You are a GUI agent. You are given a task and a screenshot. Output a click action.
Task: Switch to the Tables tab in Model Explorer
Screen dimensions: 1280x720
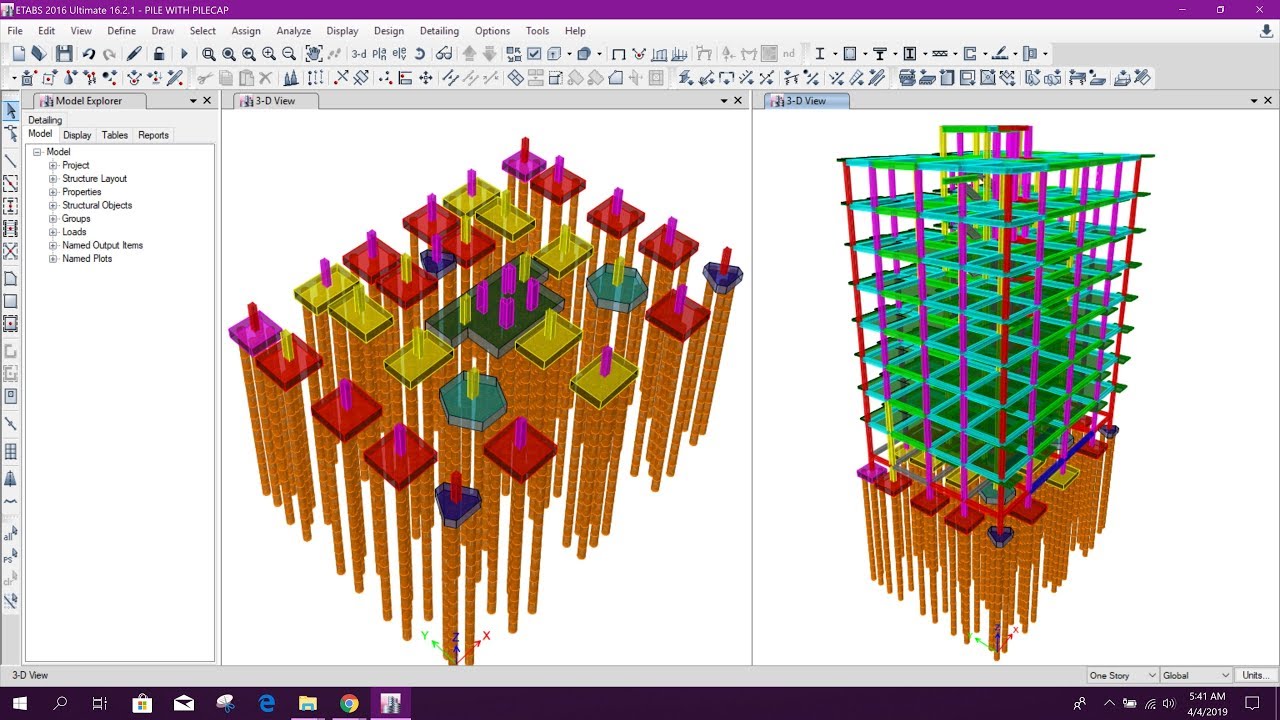point(115,135)
